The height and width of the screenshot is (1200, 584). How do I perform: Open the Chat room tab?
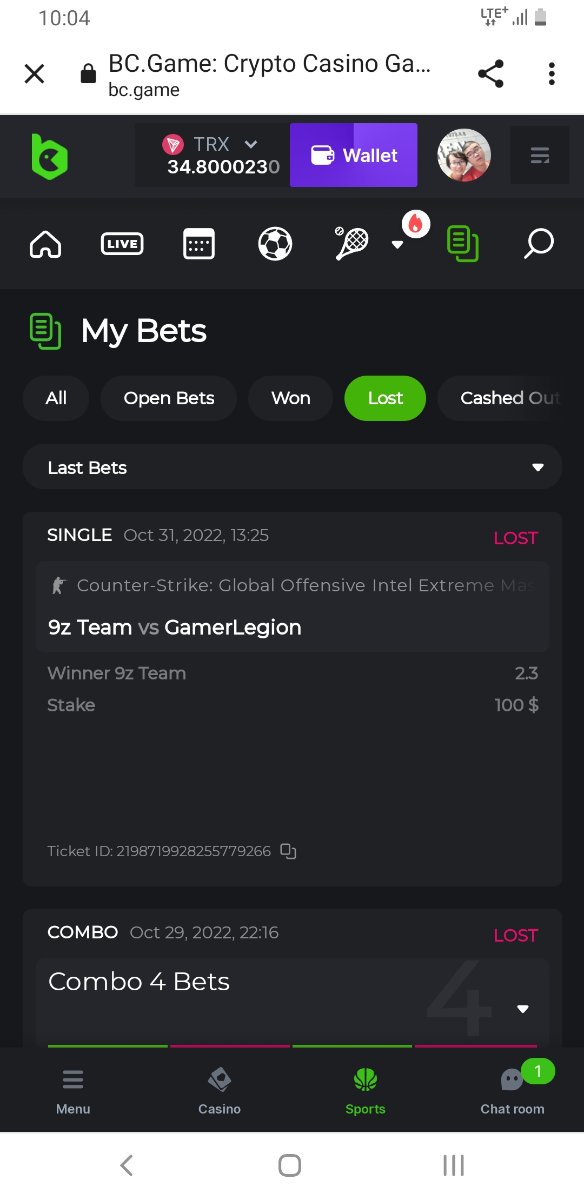(512, 1089)
